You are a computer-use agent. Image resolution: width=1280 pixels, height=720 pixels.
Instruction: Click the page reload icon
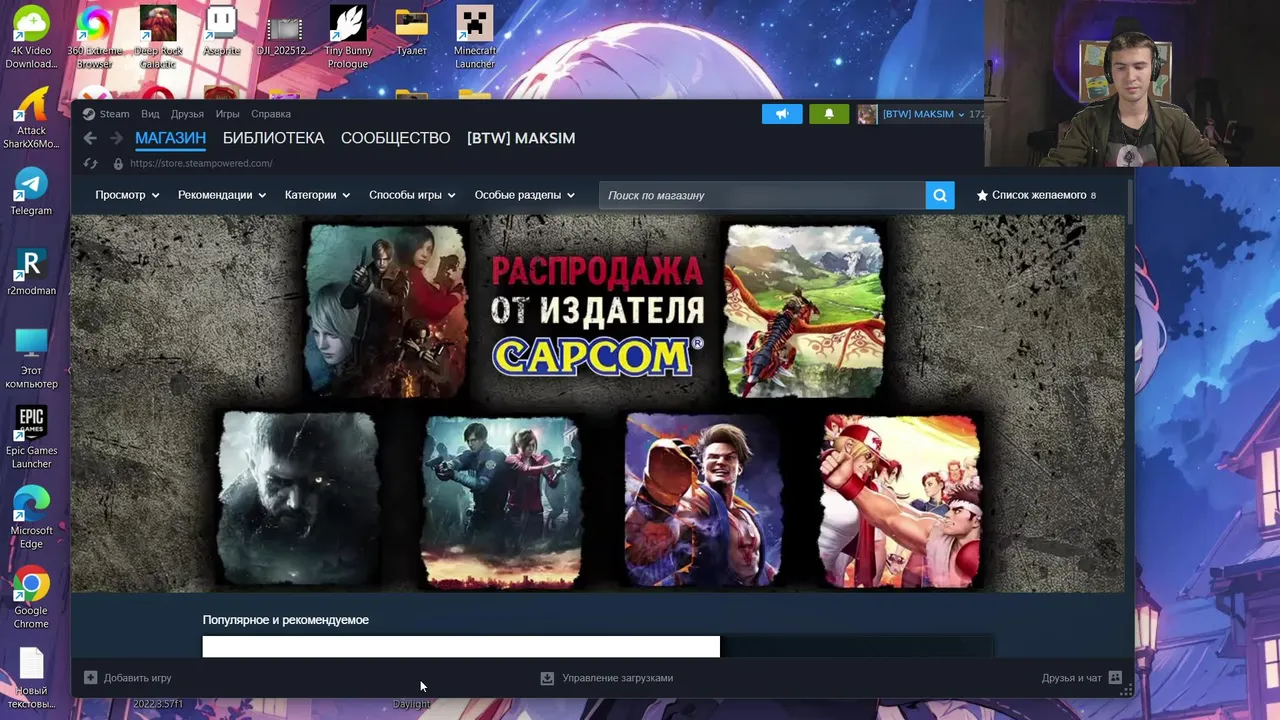click(91, 163)
